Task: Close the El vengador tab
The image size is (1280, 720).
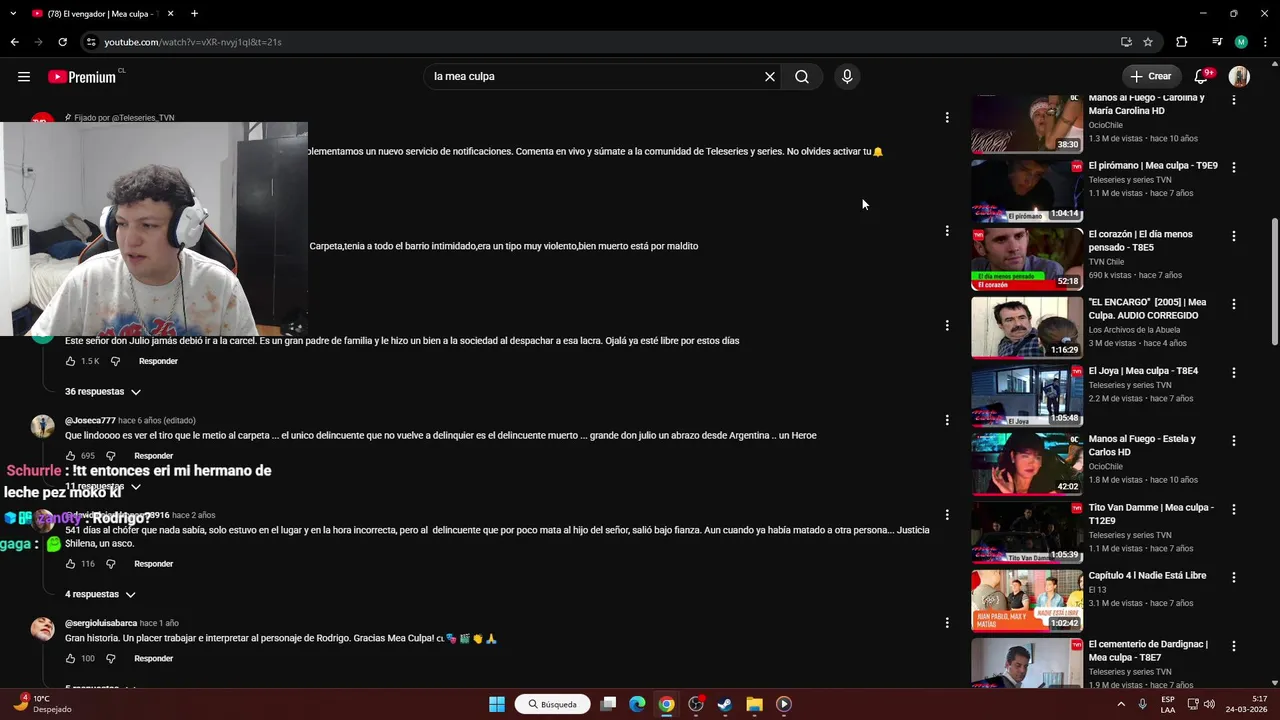Action: pos(170,14)
